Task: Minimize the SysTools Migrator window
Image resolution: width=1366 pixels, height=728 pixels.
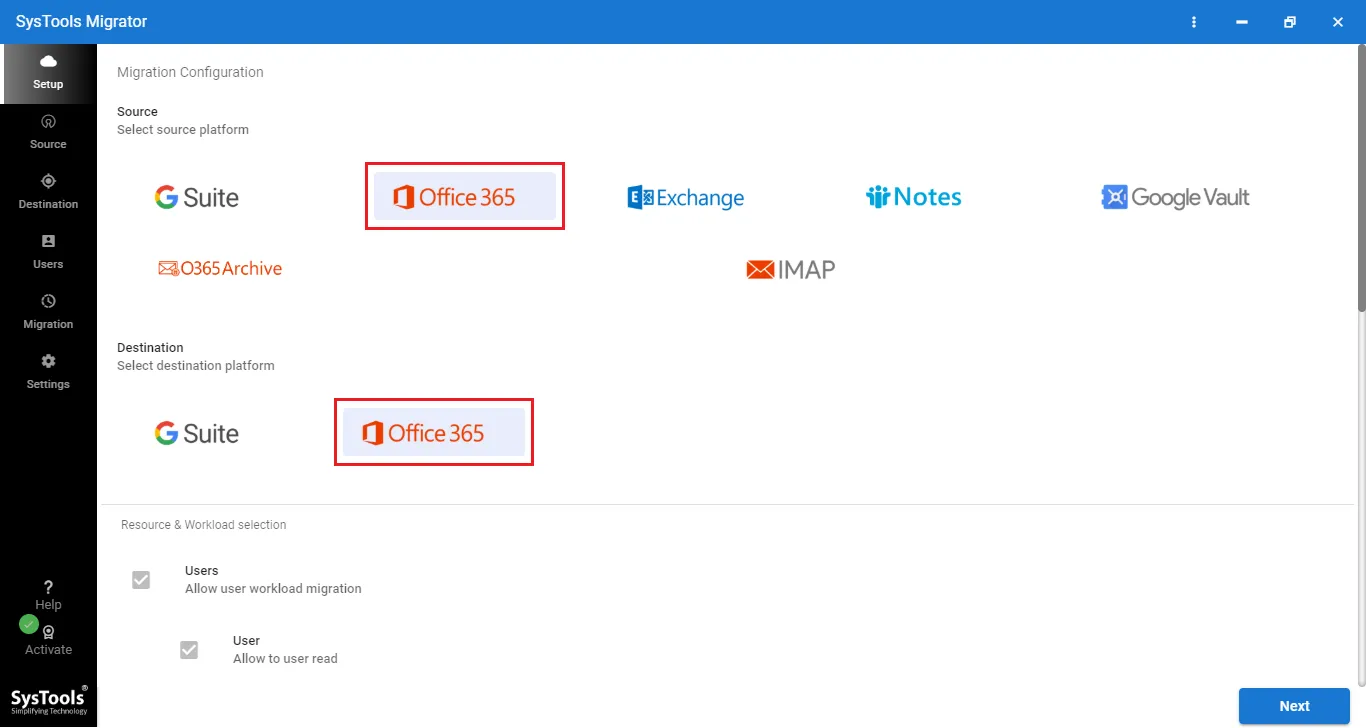Action: point(1242,22)
